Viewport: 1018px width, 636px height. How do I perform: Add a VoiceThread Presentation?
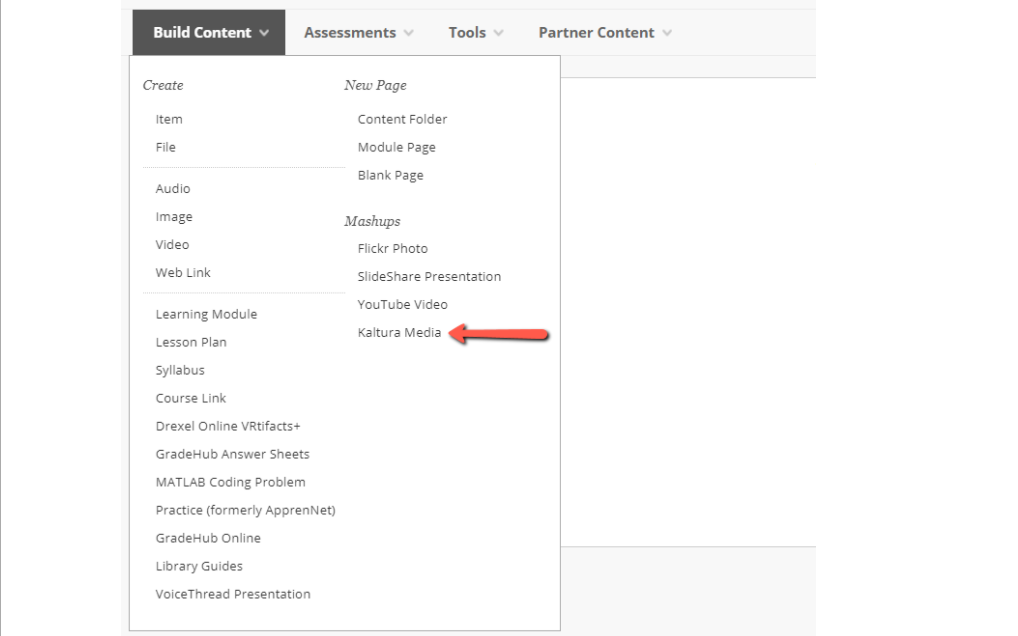[x=233, y=594]
